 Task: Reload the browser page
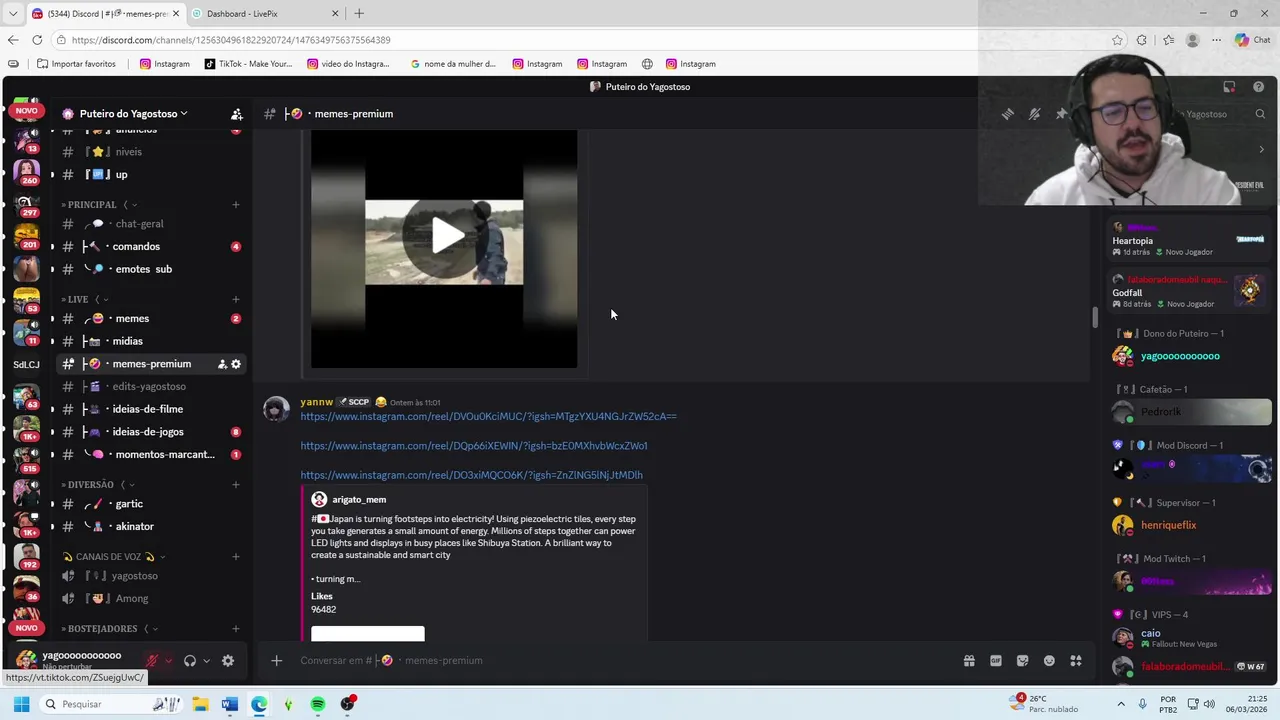(37, 40)
